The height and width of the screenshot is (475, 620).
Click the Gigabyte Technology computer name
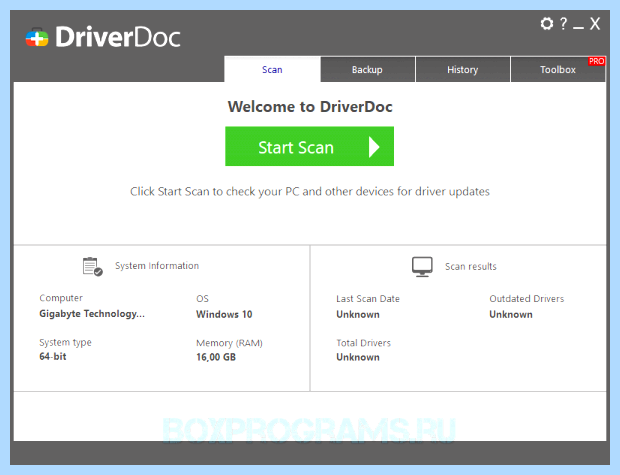click(92, 314)
